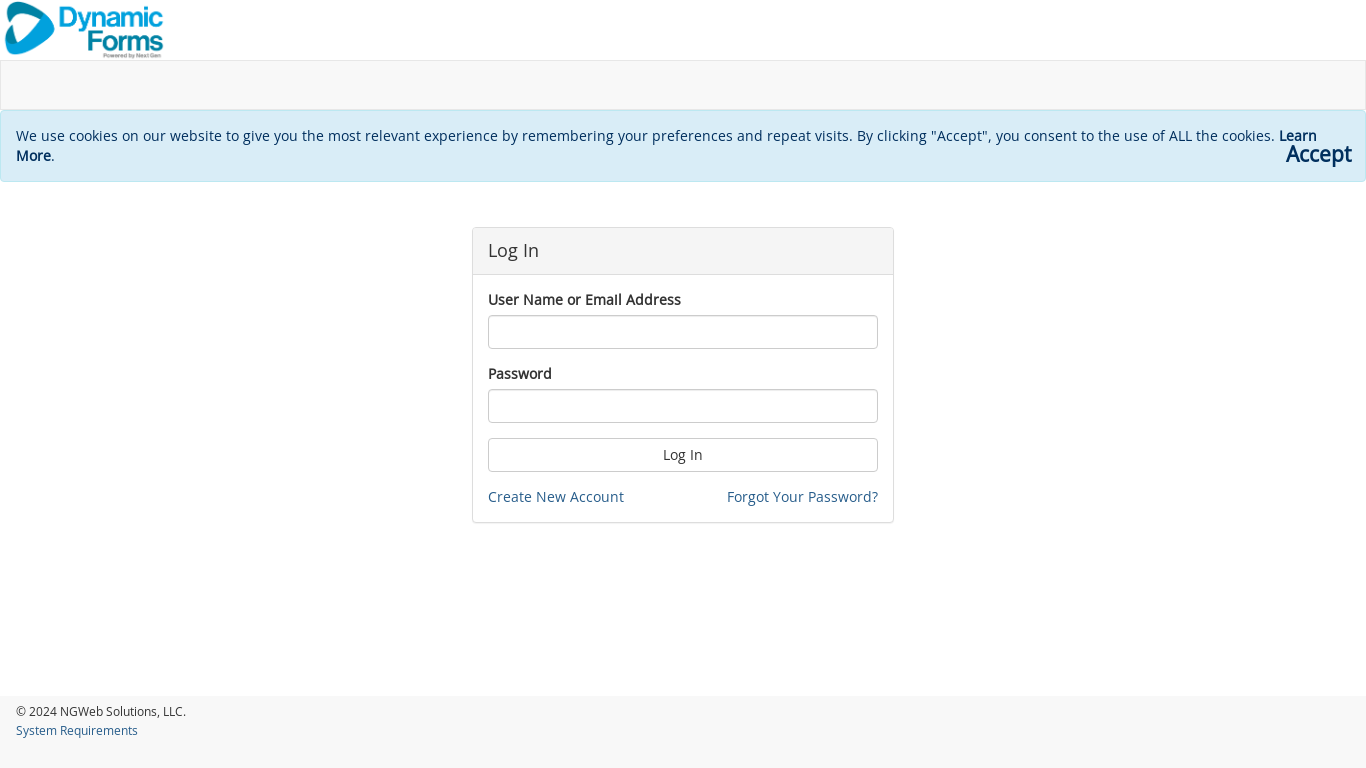The width and height of the screenshot is (1366, 768).
Task: Open the Create New Account link
Action: 556,497
